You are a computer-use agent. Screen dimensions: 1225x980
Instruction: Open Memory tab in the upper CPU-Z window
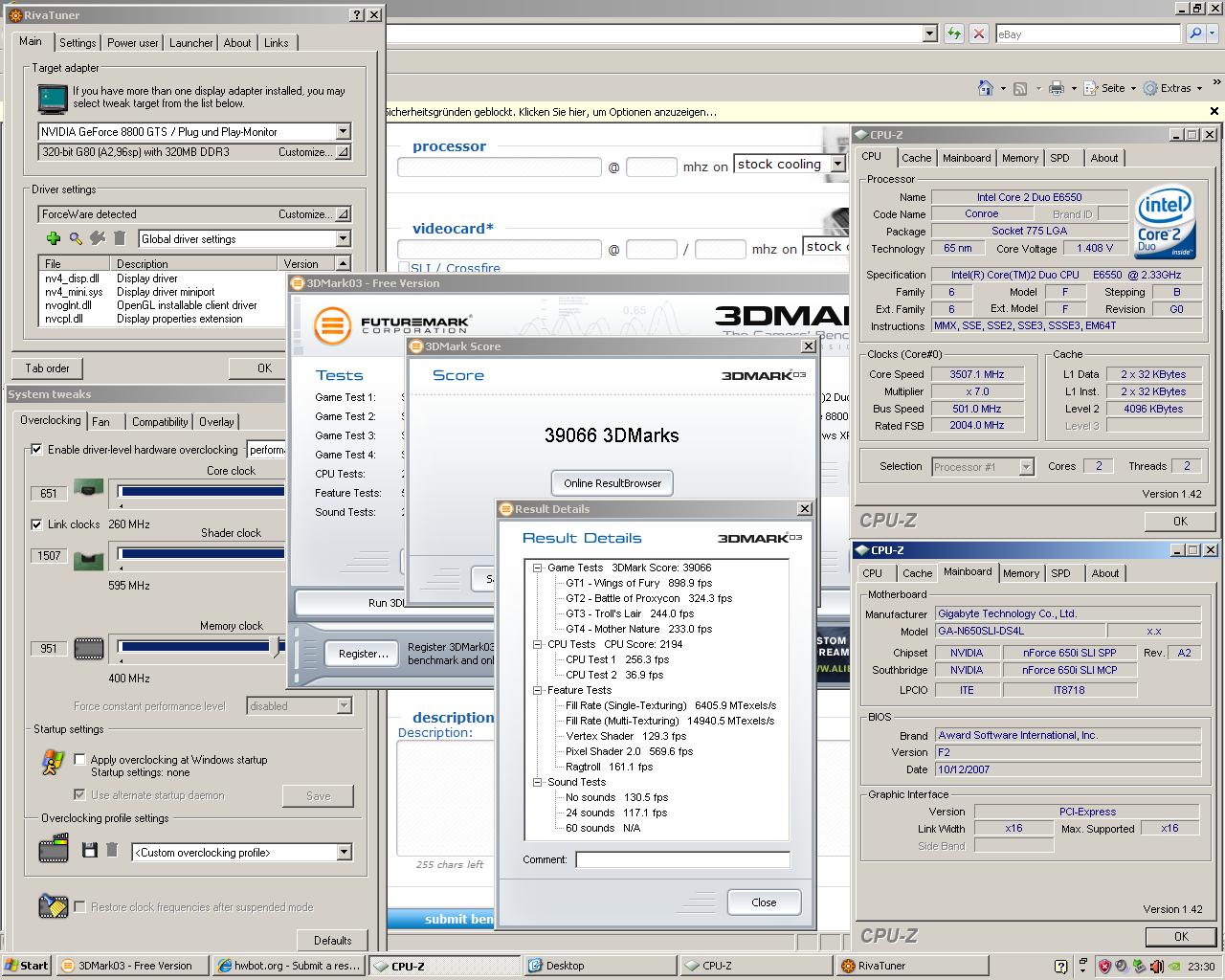point(1019,158)
